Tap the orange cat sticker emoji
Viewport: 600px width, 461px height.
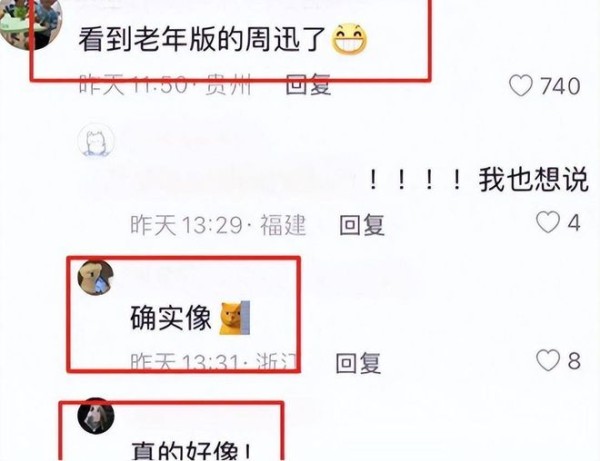pos(235,318)
